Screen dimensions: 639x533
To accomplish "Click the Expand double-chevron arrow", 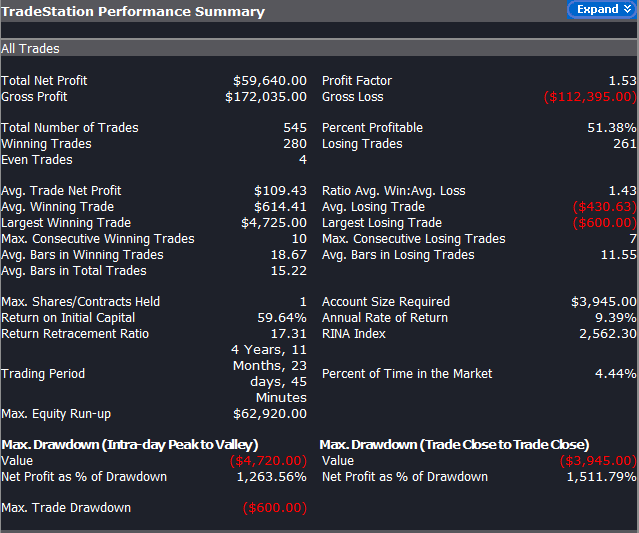I will pyautogui.click(x=627, y=9).
